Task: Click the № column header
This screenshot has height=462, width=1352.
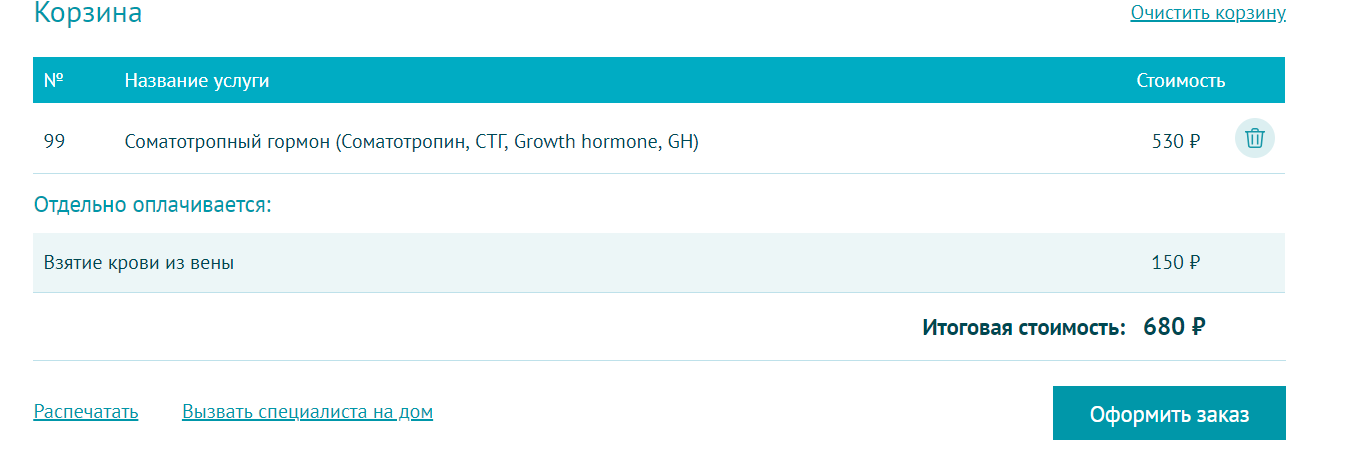Action: pos(54,80)
